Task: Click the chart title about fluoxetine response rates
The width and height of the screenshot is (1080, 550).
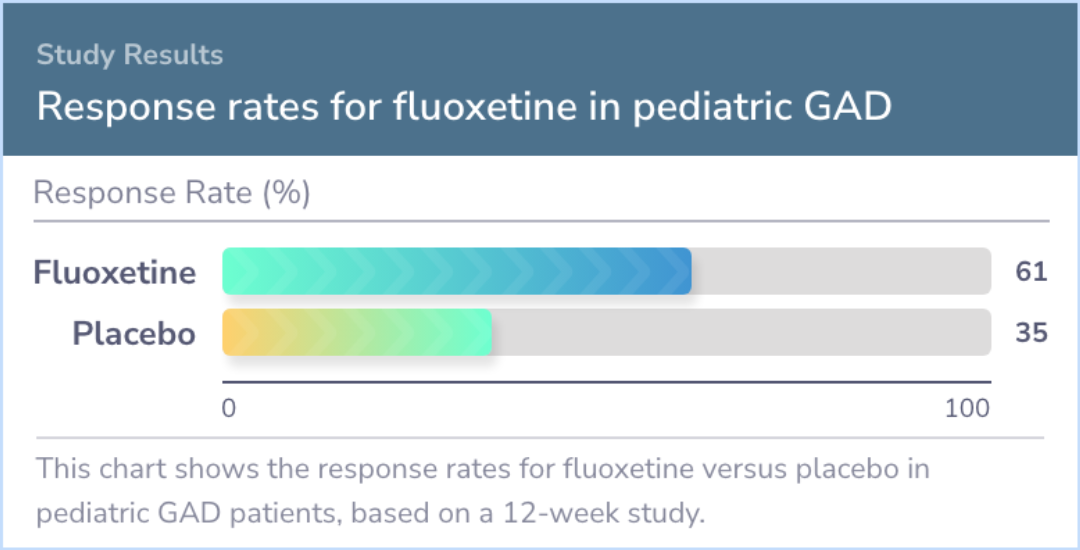Action: pyautogui.click(x=464, y=107)
